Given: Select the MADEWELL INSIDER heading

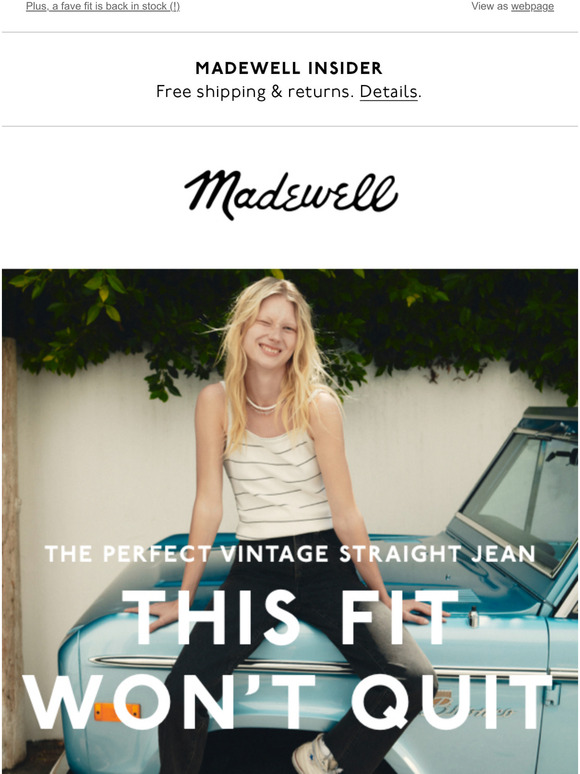Looking at the screenshot, I should 289,68.
